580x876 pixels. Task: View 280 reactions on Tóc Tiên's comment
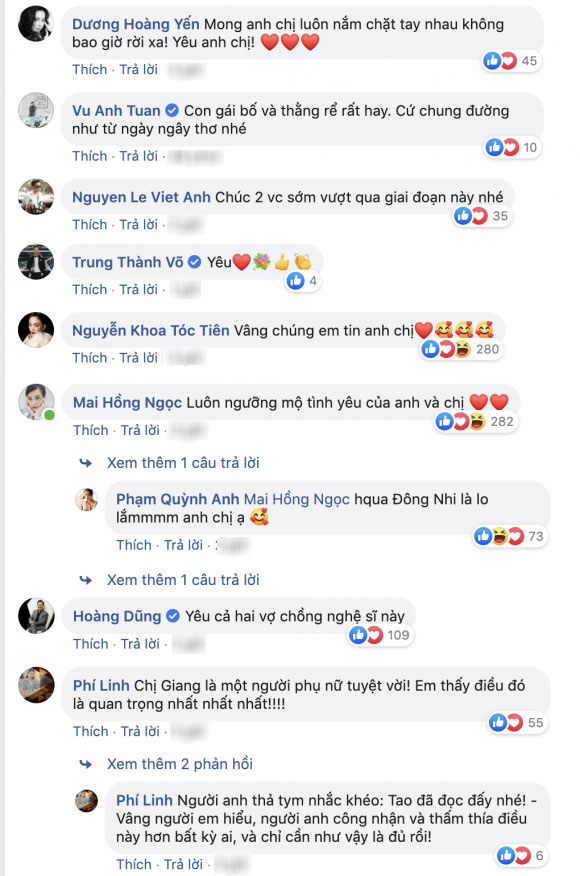click(462, 349)
